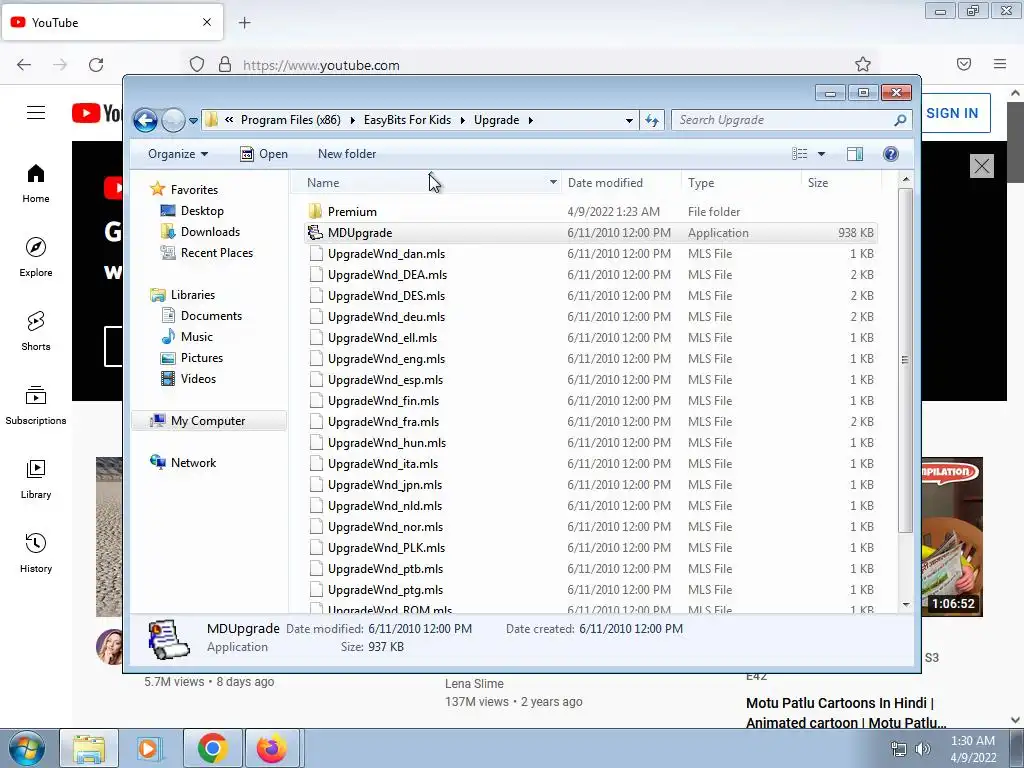The width and height of the screenshot is (1024, 768).
Task: Open YouTube Shorts
Action: coord(36,331)
